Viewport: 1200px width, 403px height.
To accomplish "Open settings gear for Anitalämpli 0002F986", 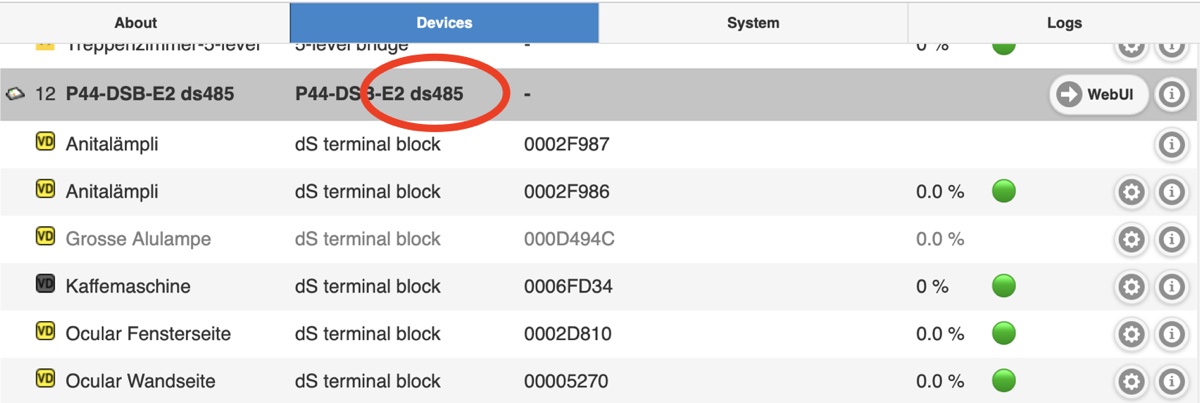I will pyautogui.click(x=1131, y=192).
